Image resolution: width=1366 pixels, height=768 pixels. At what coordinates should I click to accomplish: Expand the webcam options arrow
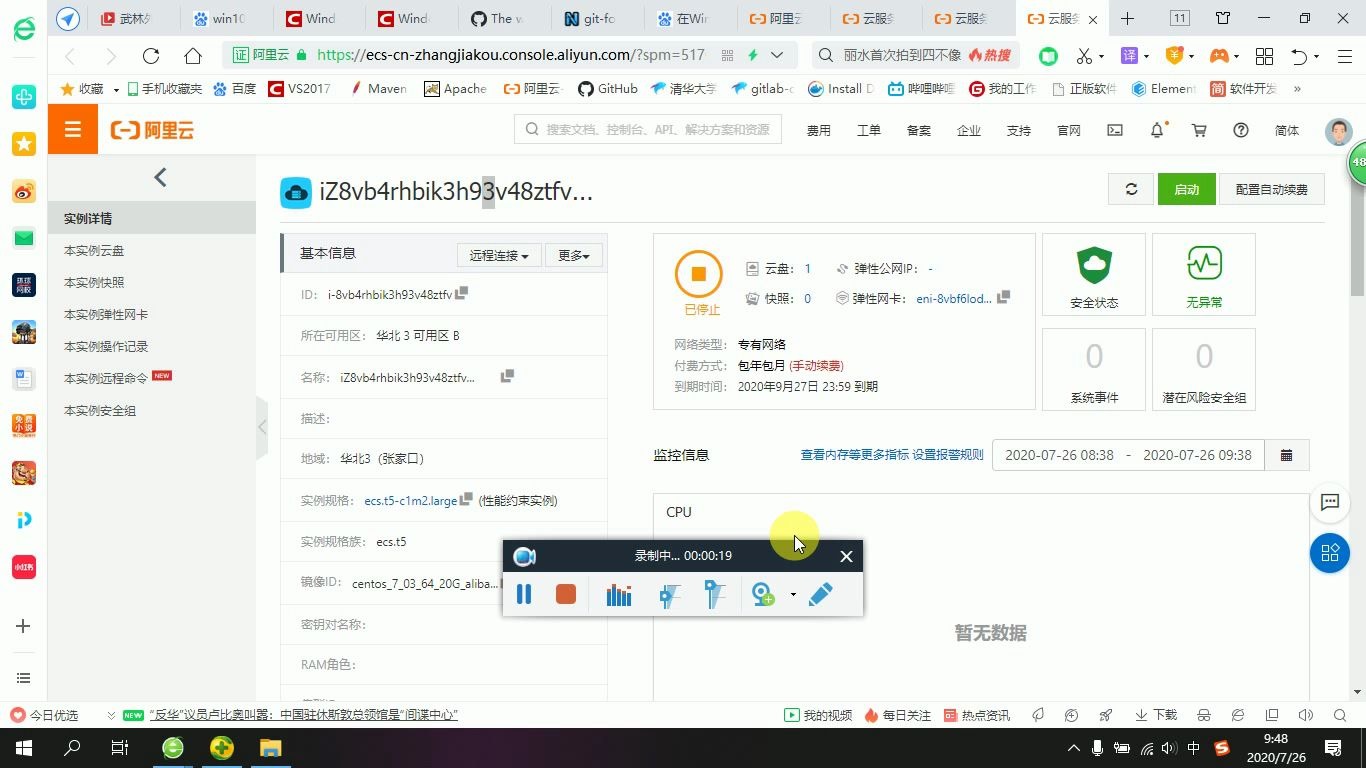pos(793,594)
